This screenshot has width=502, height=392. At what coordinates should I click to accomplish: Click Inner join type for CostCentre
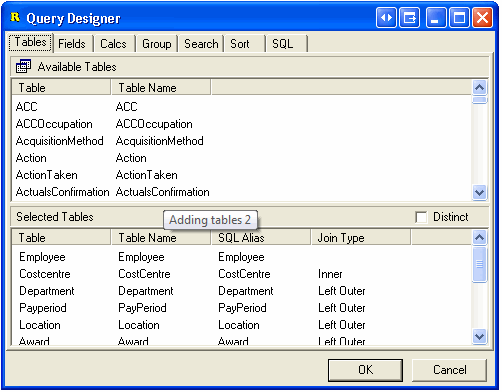pyautogui.click(x=330, y=274)
